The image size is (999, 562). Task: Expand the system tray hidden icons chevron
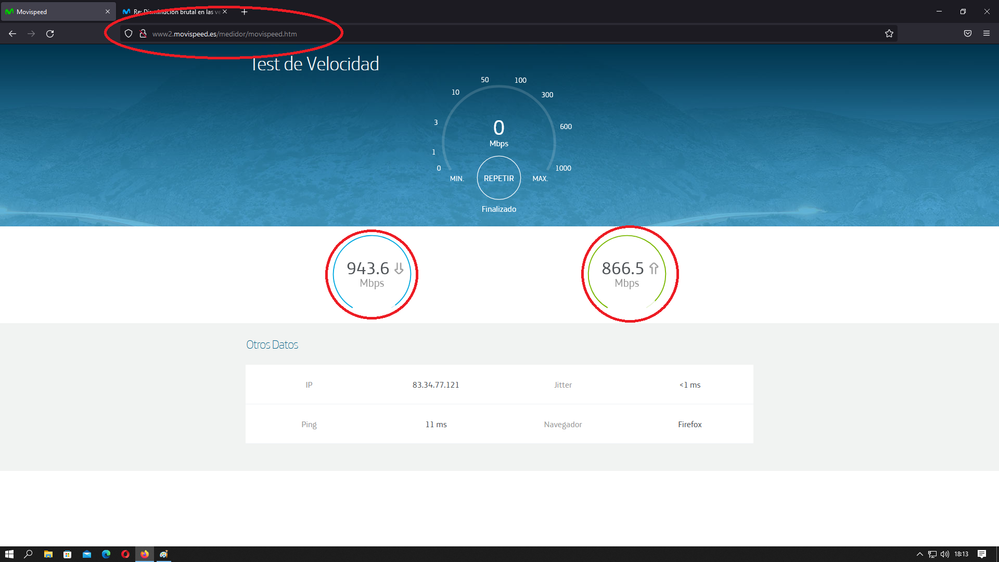pyautogui.click(x=919, y=553)
